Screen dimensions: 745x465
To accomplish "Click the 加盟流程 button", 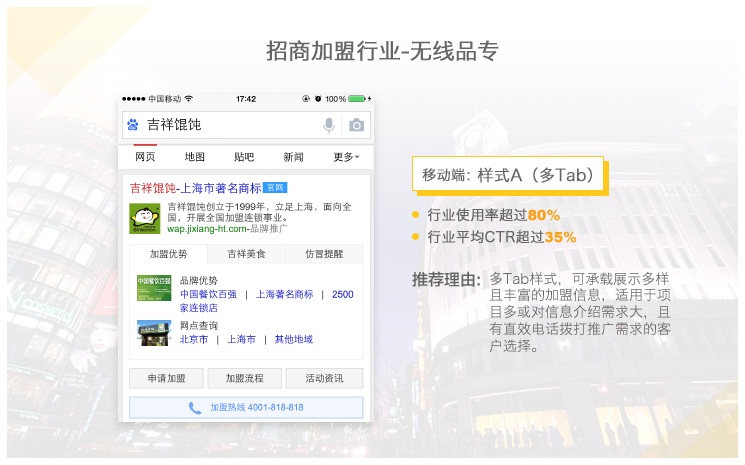I will click(x=245, y=378).
